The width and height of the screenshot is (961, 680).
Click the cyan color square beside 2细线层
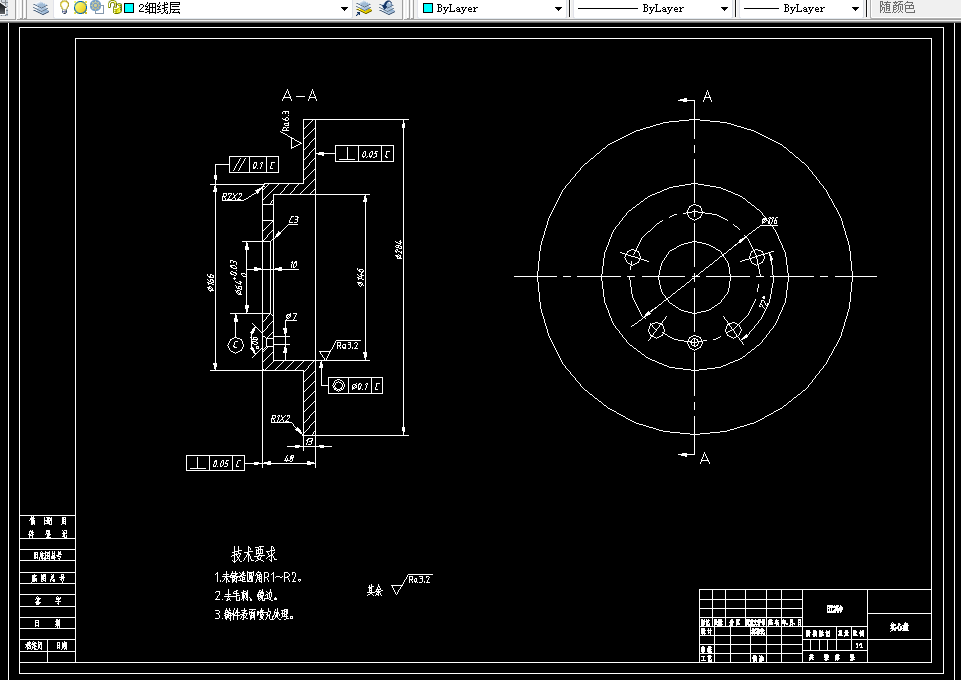click(x=129, y=8)
